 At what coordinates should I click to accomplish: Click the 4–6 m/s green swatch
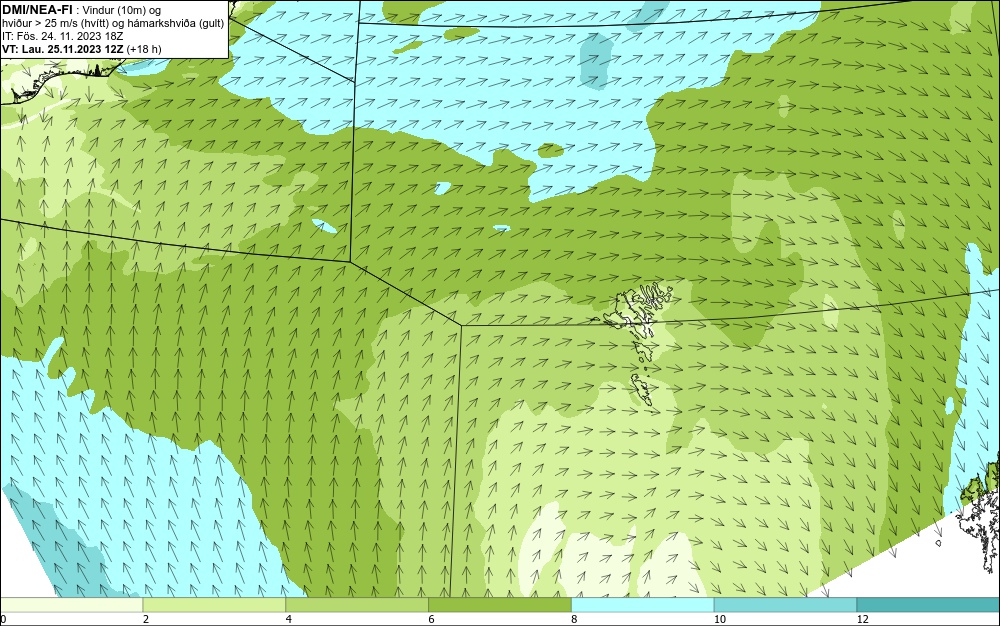[x=357, y=605]
